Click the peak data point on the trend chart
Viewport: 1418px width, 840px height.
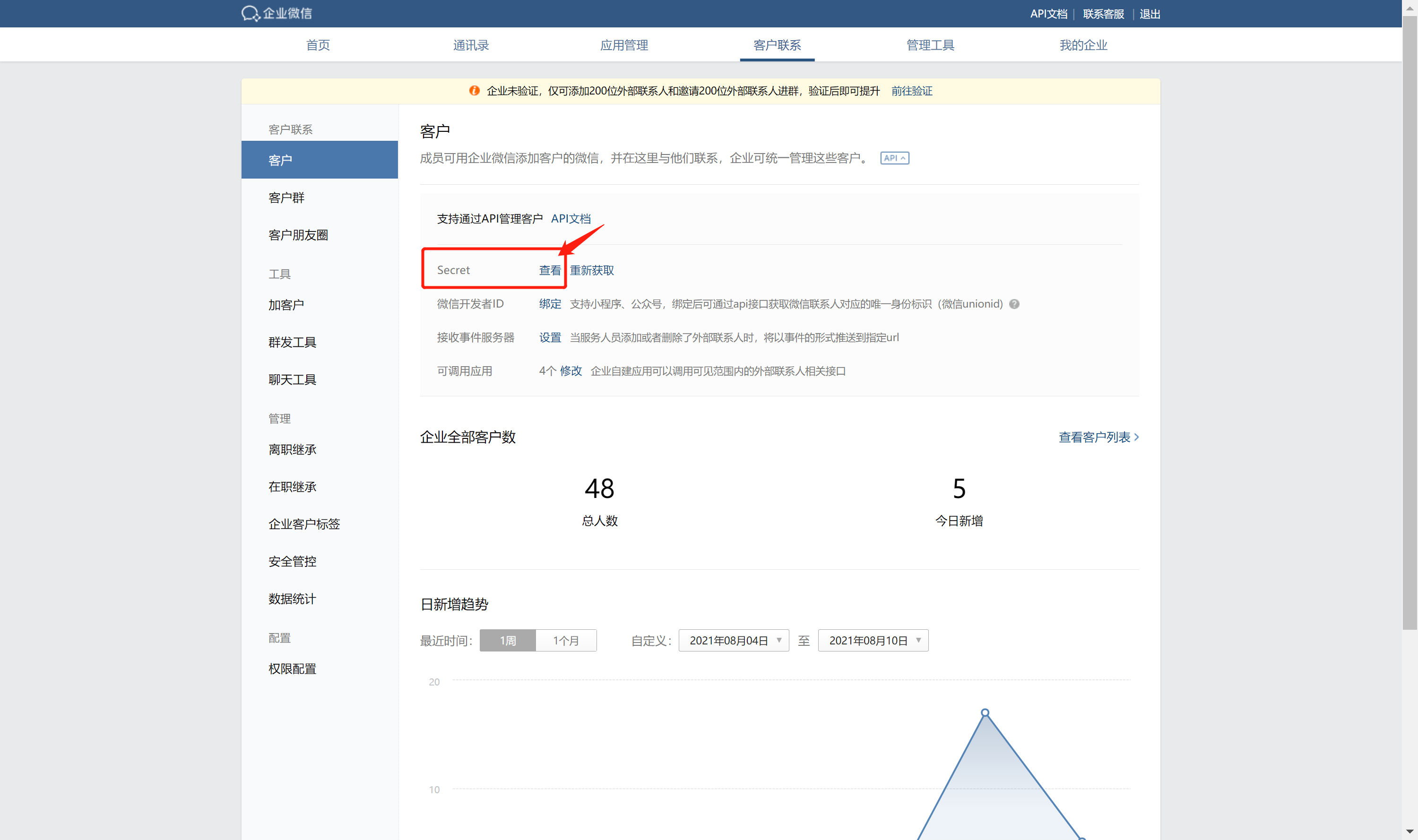tap(986, 712)
